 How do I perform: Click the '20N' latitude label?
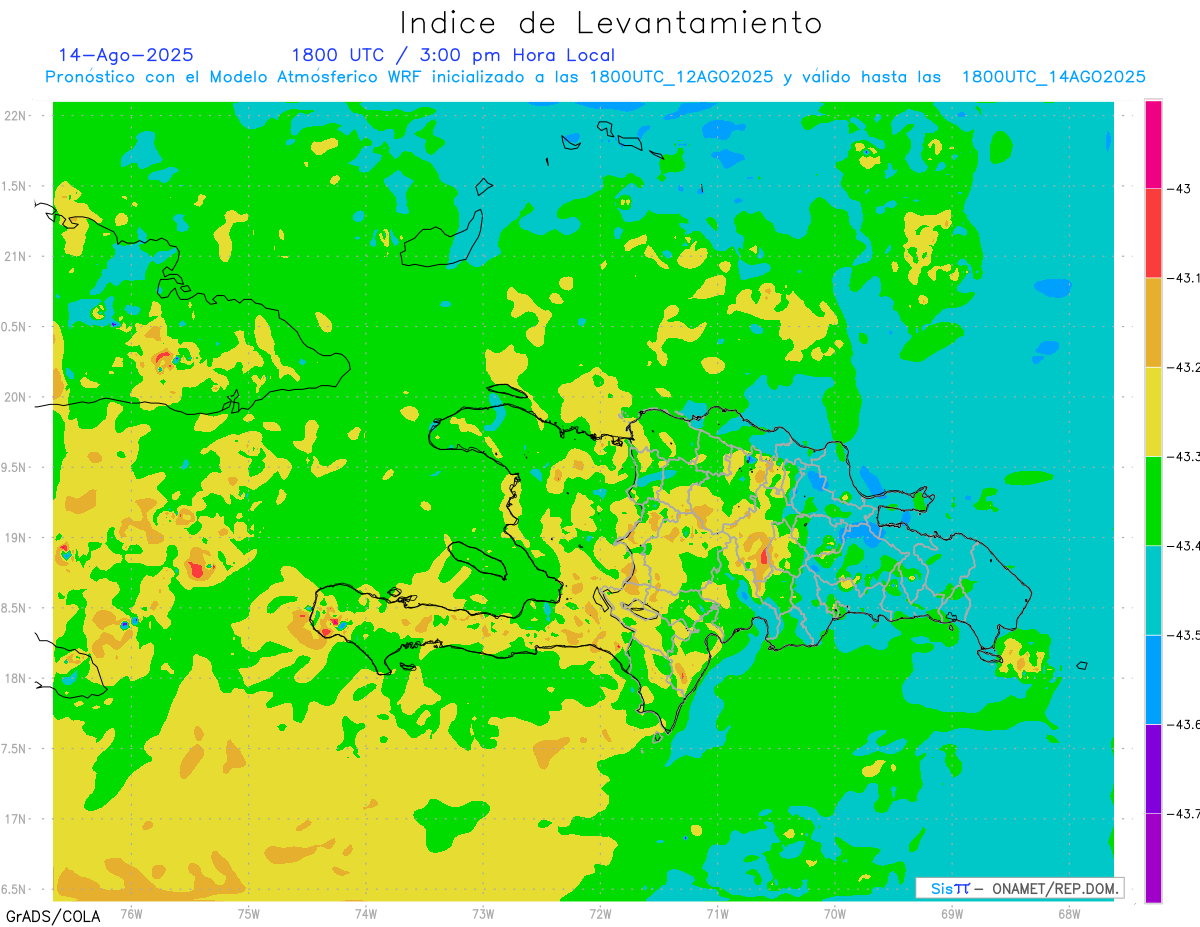pos(17,397)
